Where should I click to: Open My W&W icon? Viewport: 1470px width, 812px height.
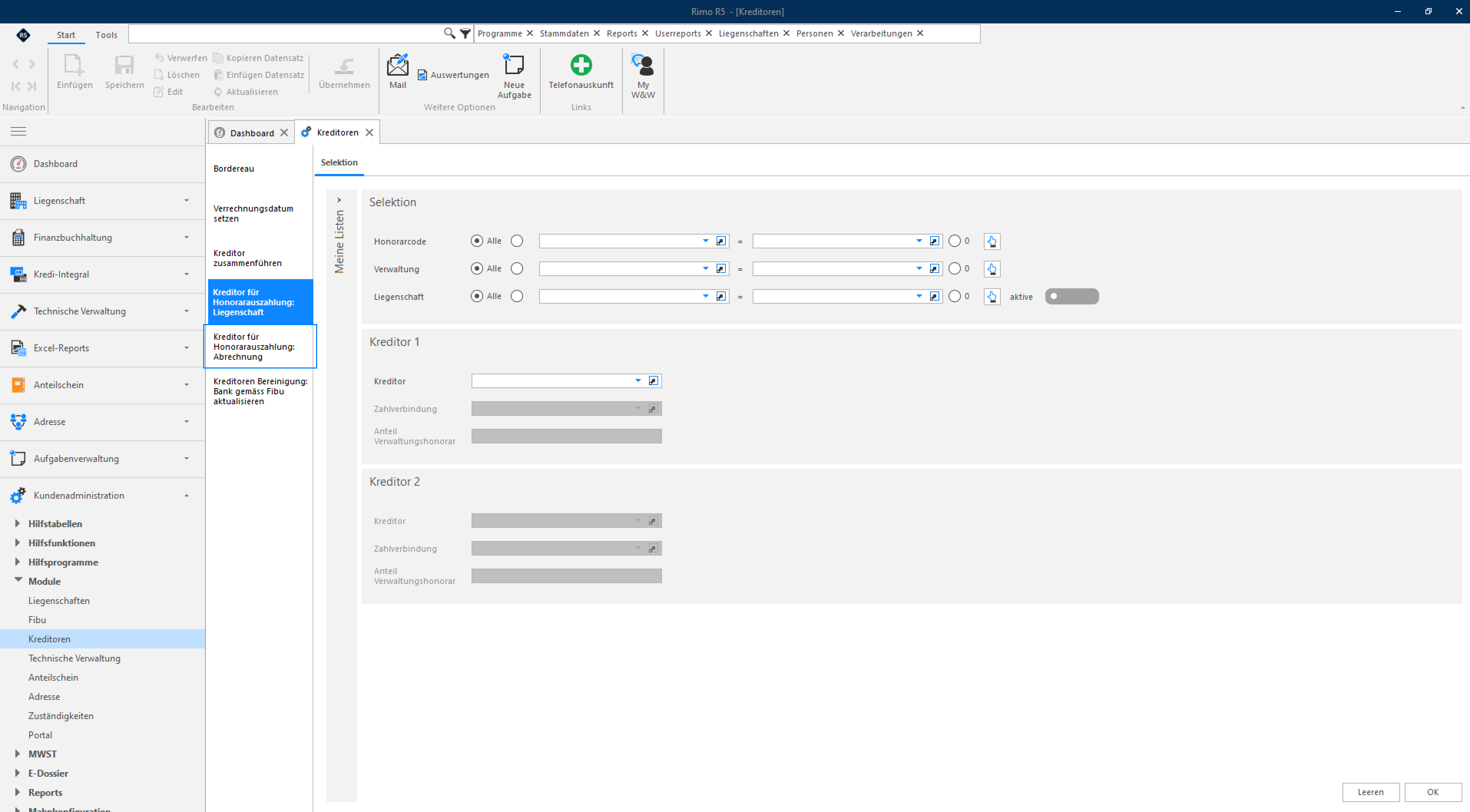point(642,76)
